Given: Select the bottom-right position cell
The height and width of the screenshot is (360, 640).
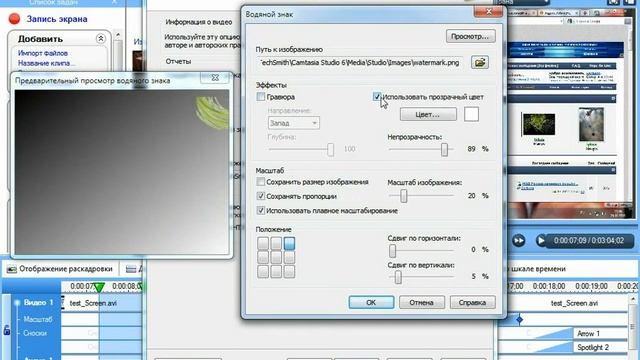Looking at the screenshot, I should [x=289, y=271].
